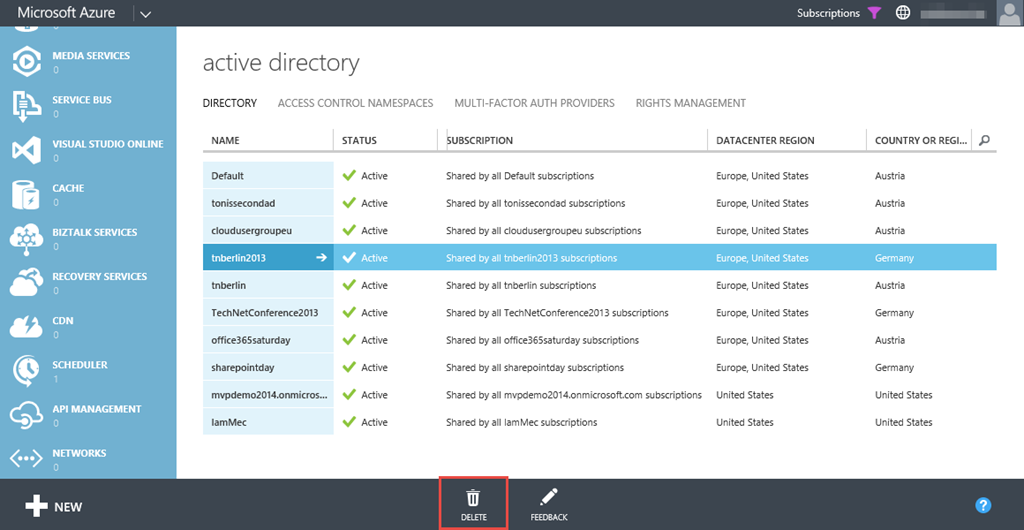
Task: Open the Subscriptions filter
Action: point(874,13)
